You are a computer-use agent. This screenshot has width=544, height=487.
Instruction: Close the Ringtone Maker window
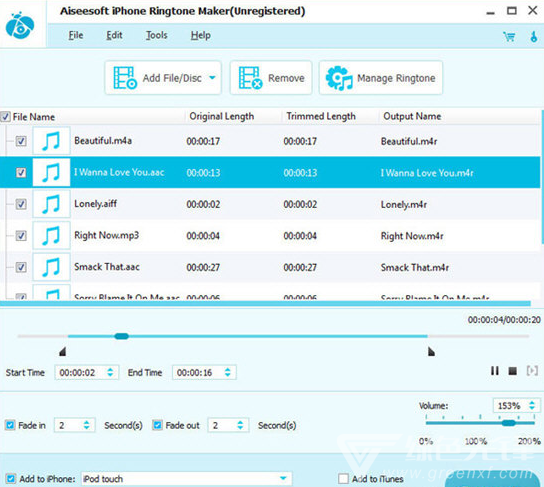pyautogui.click(x=533, y=10)
